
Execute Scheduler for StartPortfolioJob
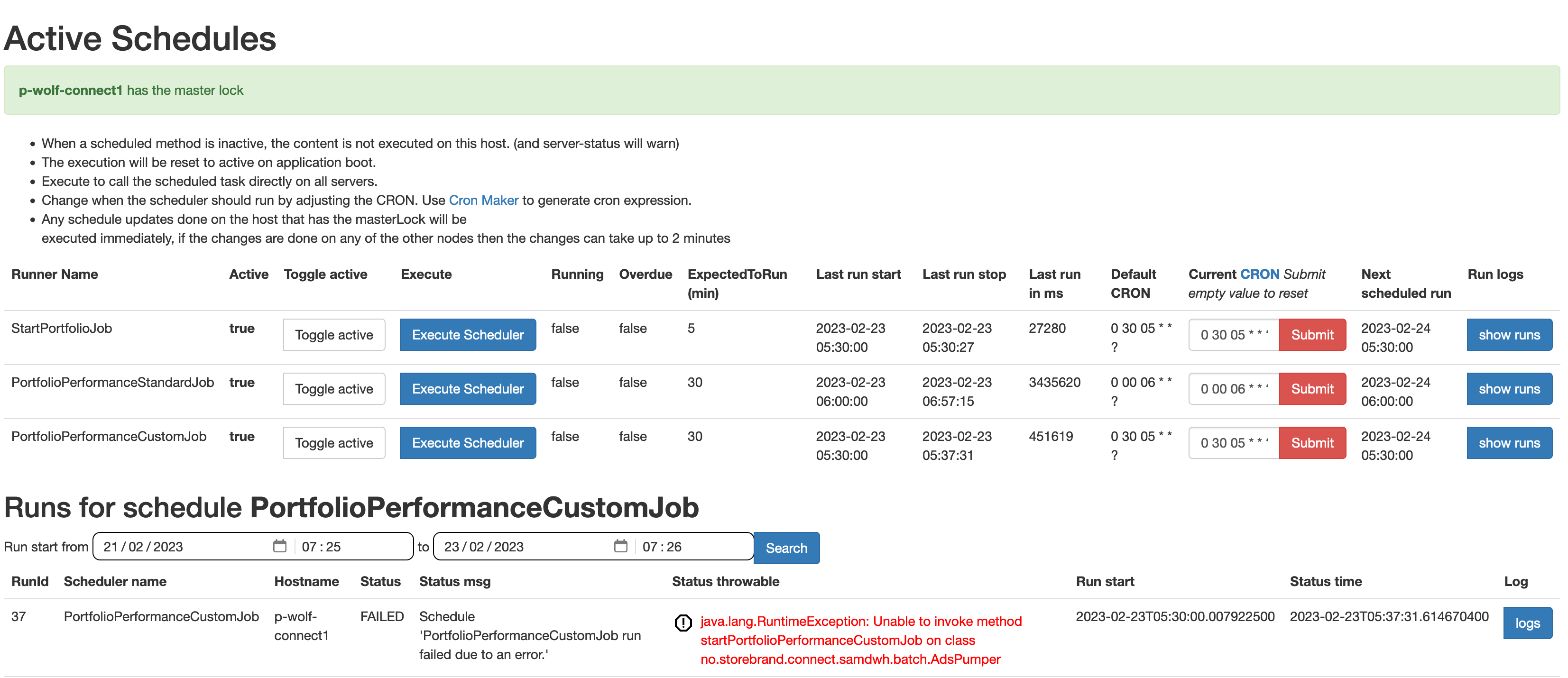click(468, 335)
